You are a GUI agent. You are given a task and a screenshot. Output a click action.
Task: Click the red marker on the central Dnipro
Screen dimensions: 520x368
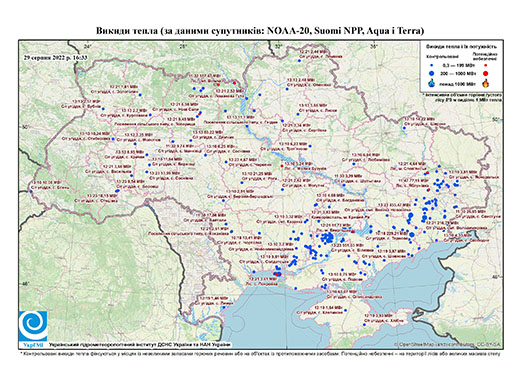coord(282,166)
